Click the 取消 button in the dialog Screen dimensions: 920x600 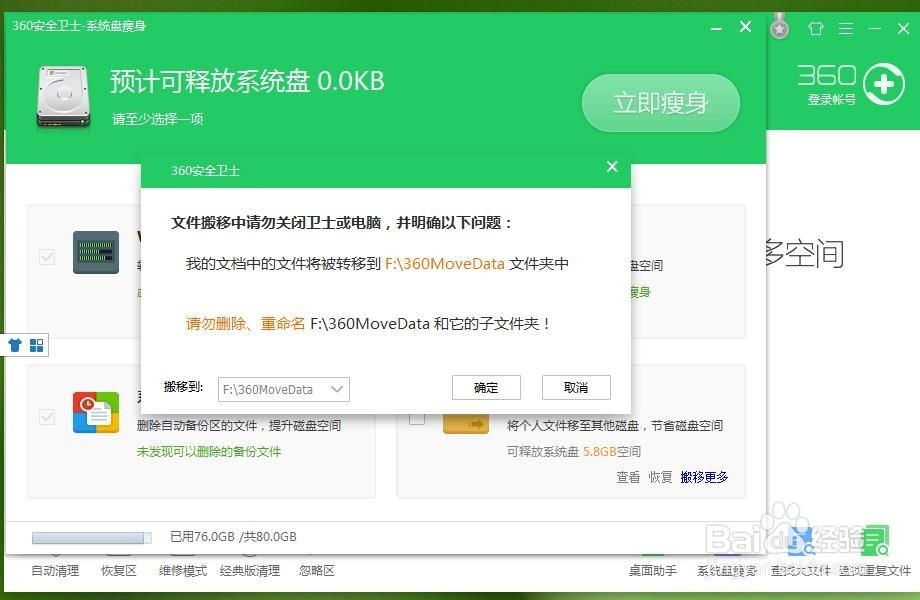click(x=576, y=388)
